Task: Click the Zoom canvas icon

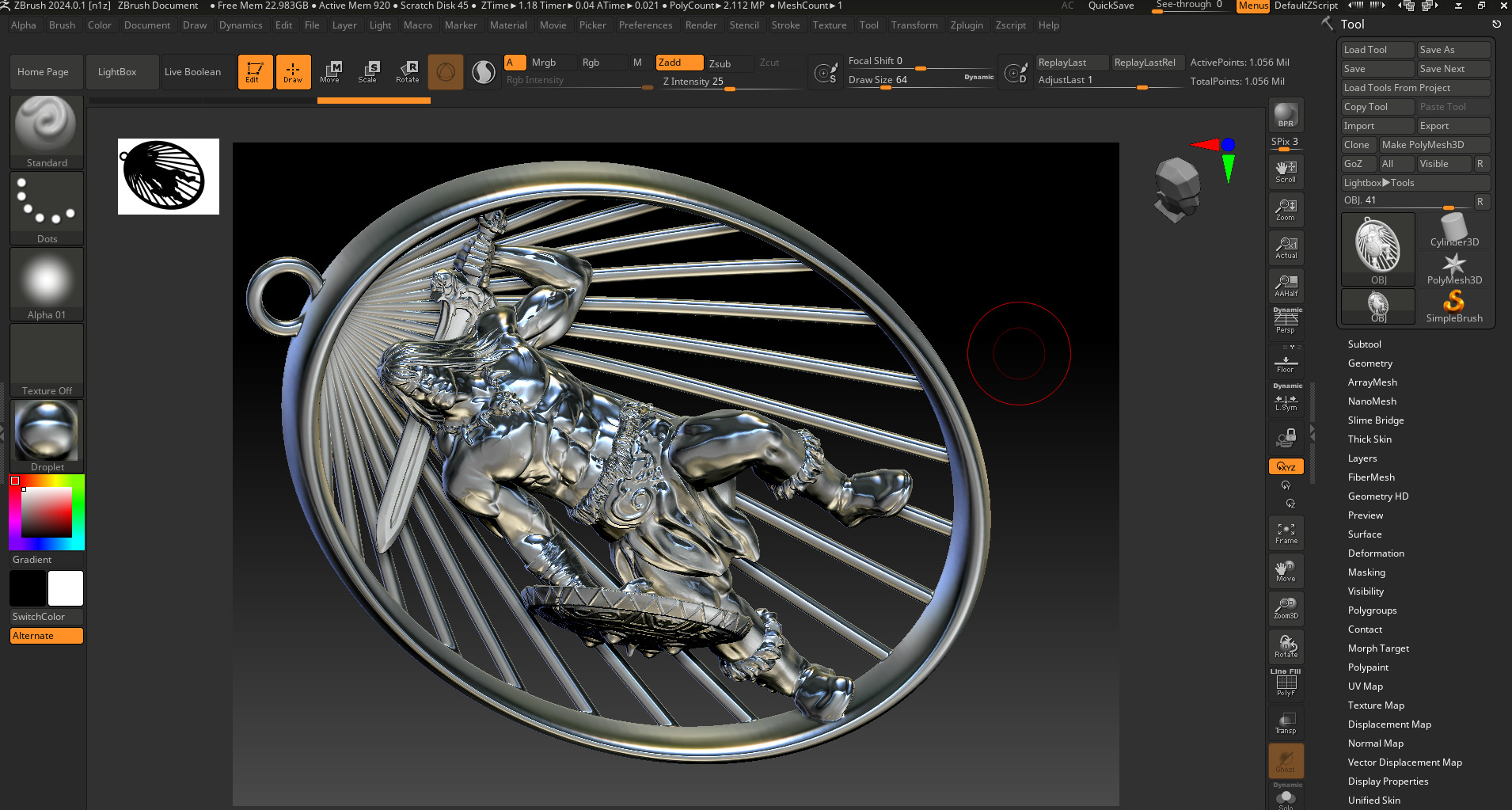Action: click(x=1286, y=210)
